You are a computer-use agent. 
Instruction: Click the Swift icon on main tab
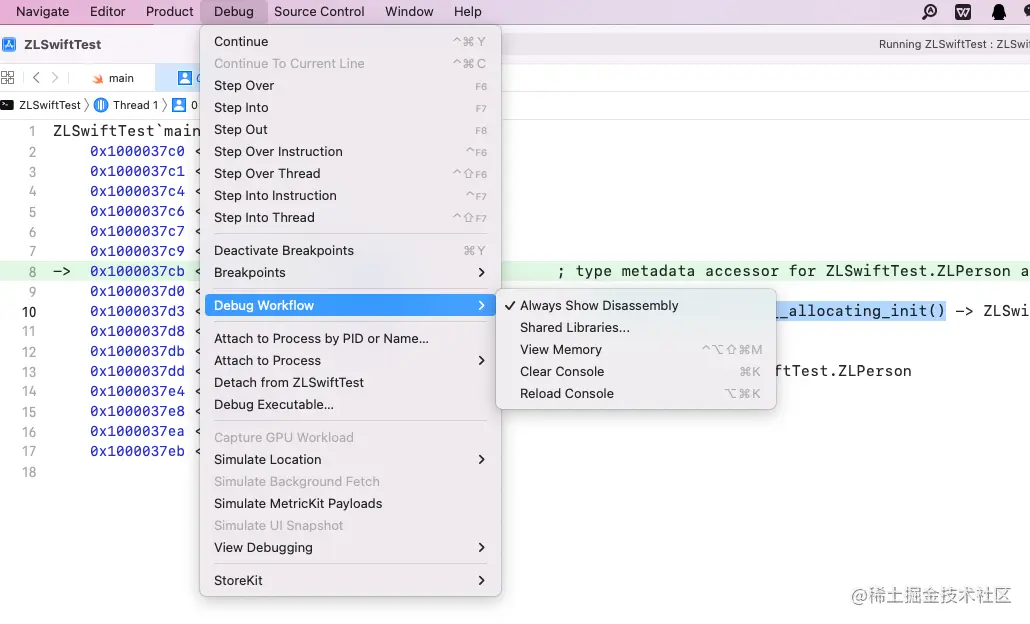98,78
